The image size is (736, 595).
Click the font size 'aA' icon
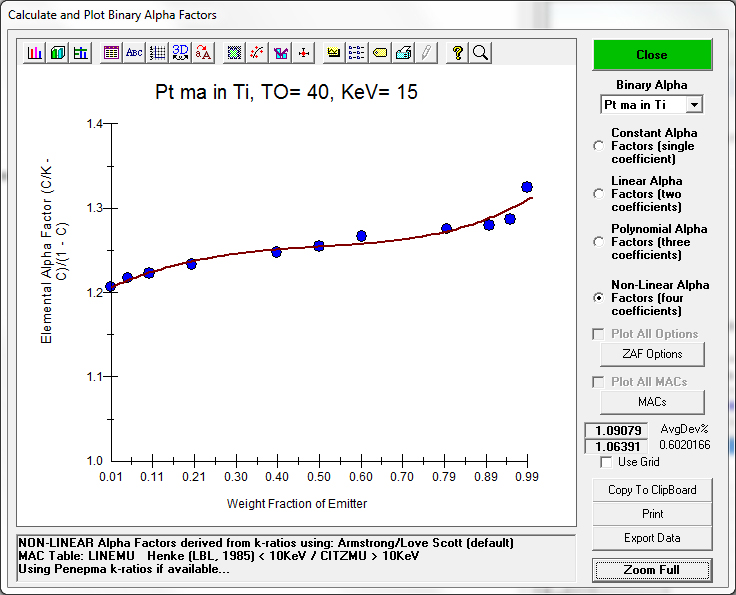pos(203,53)
